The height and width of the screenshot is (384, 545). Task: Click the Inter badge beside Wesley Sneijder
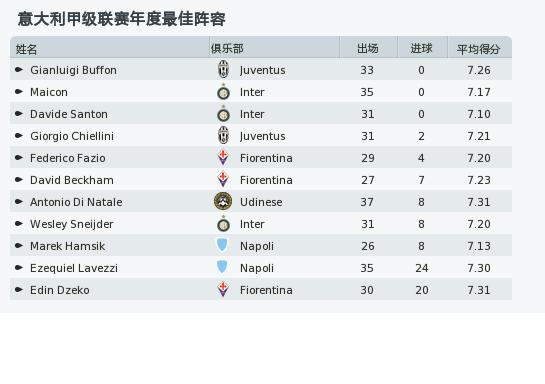[223, 224]
